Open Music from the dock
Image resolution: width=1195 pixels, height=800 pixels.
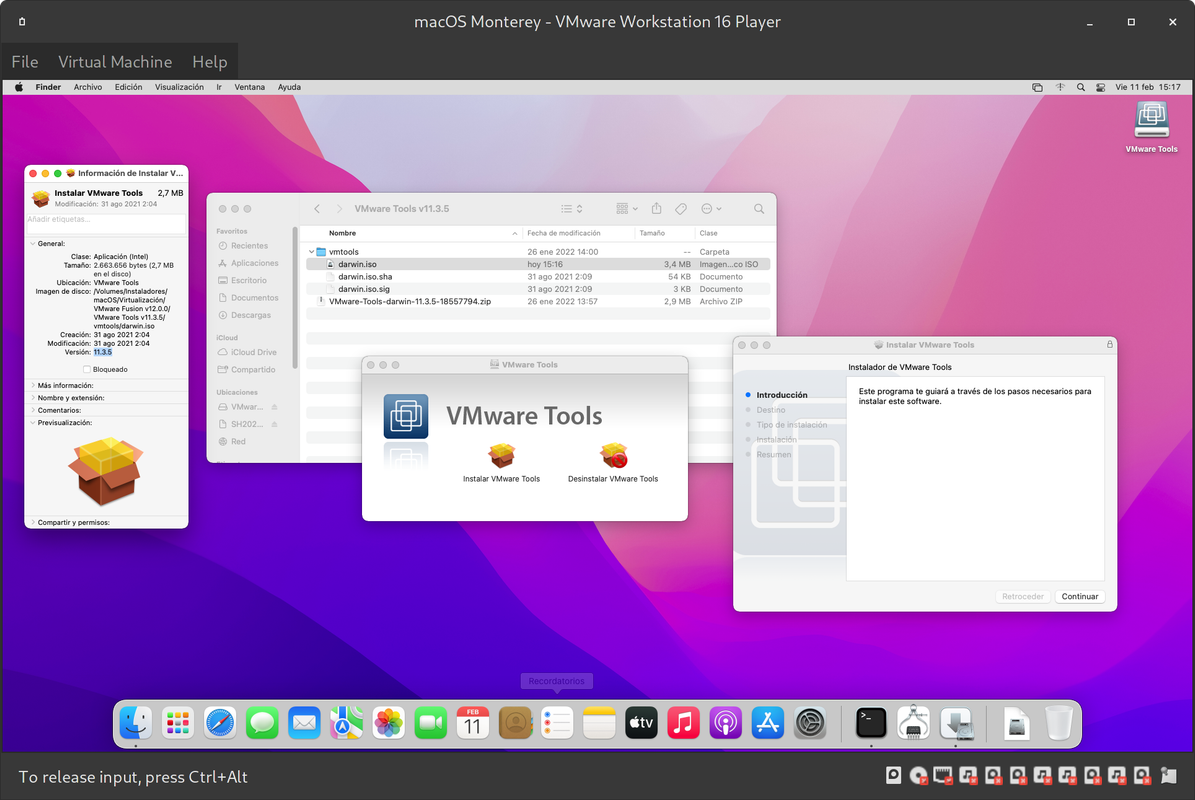pos(684,722)
